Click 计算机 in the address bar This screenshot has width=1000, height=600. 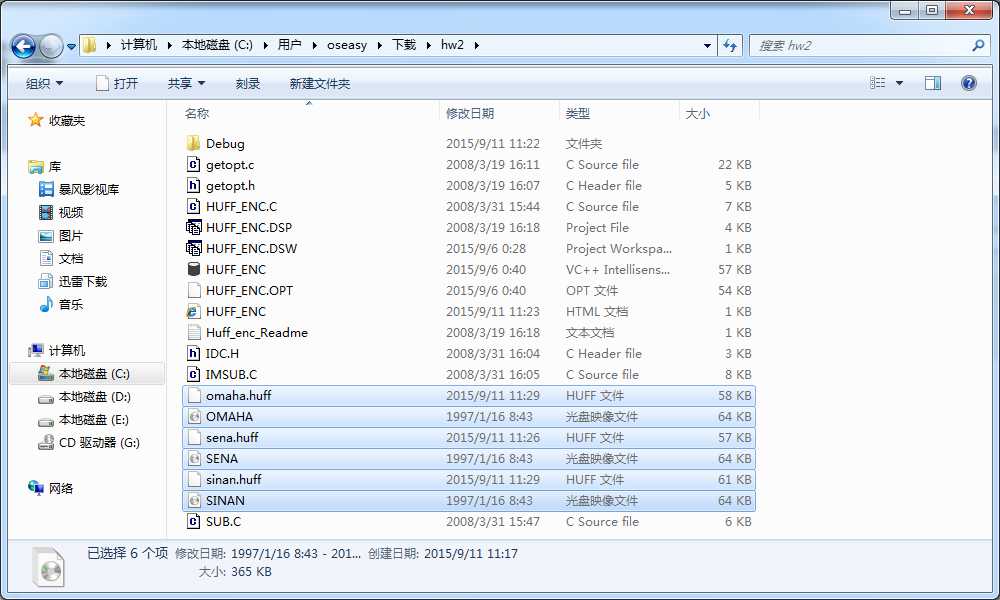point(138,45)
